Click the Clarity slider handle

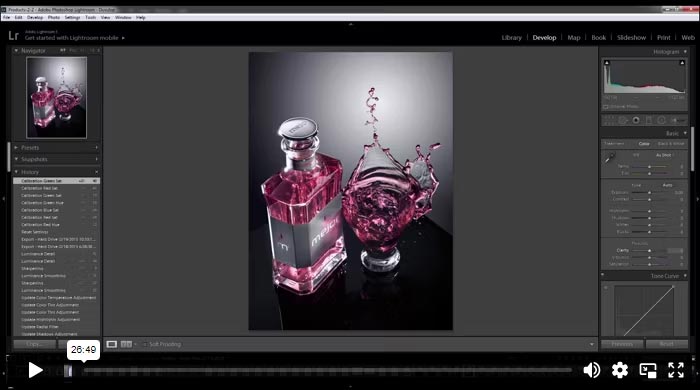650,250
